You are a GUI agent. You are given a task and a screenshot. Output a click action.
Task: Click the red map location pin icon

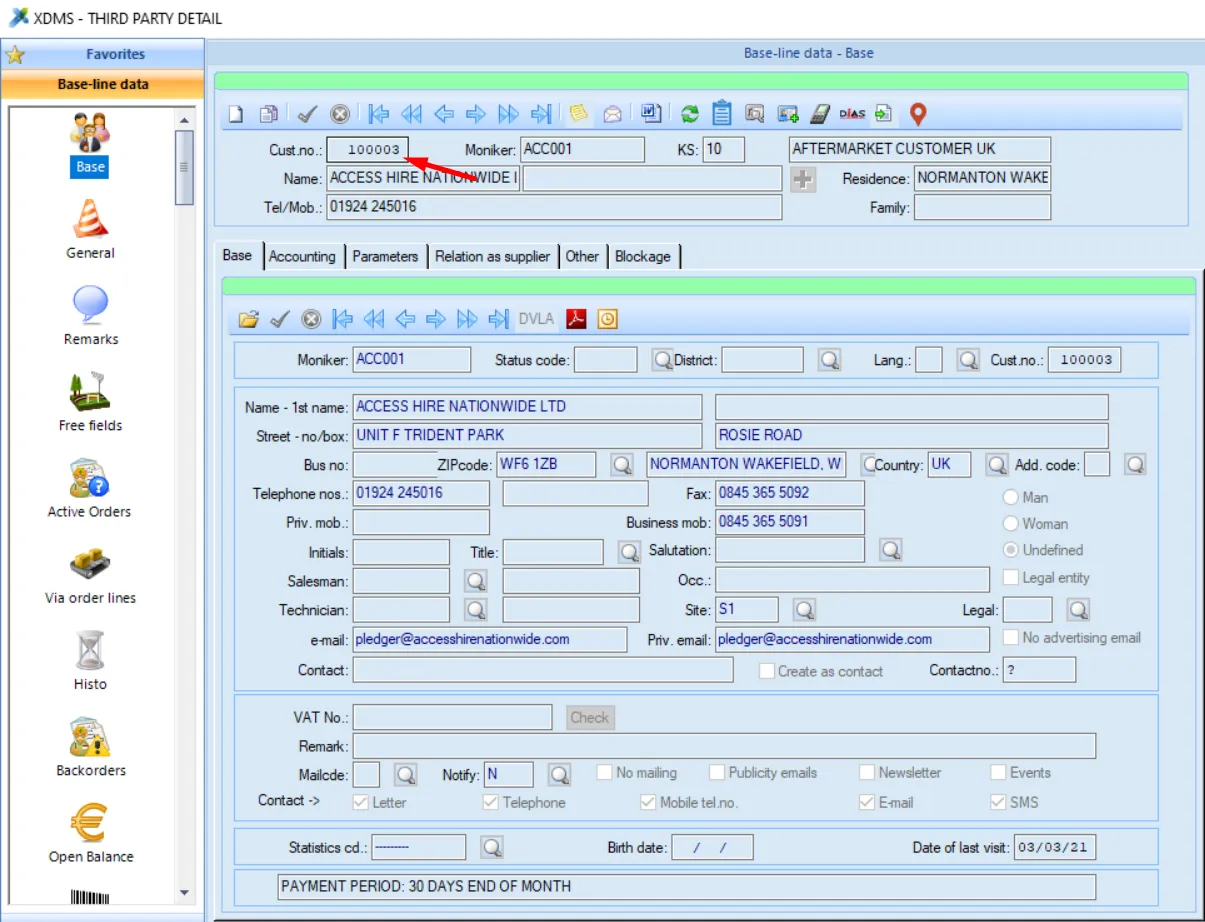(917, 114)
